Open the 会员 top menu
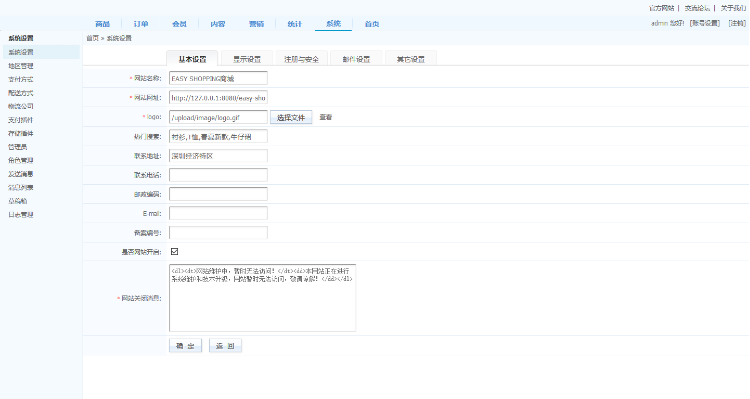The height and width of the screenshot is (399, 750). (x=179, y=24)
